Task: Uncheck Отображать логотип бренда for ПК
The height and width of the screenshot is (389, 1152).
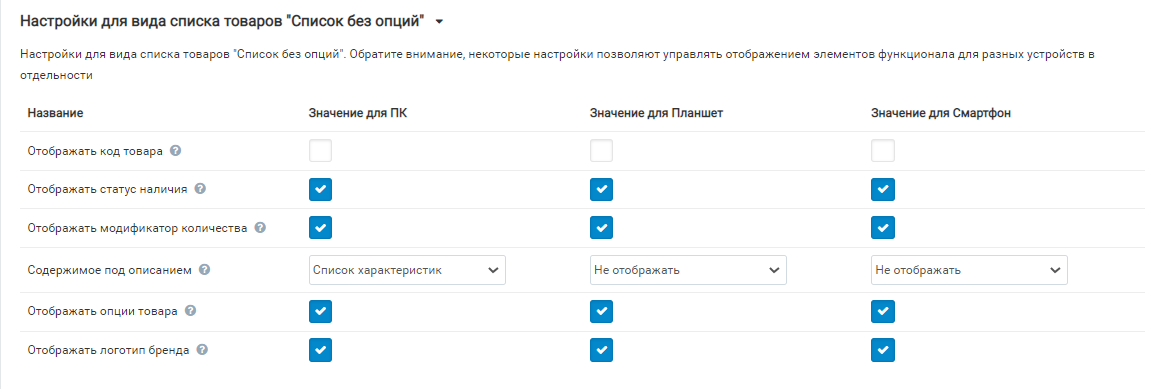Action: [x=320, y=350]
